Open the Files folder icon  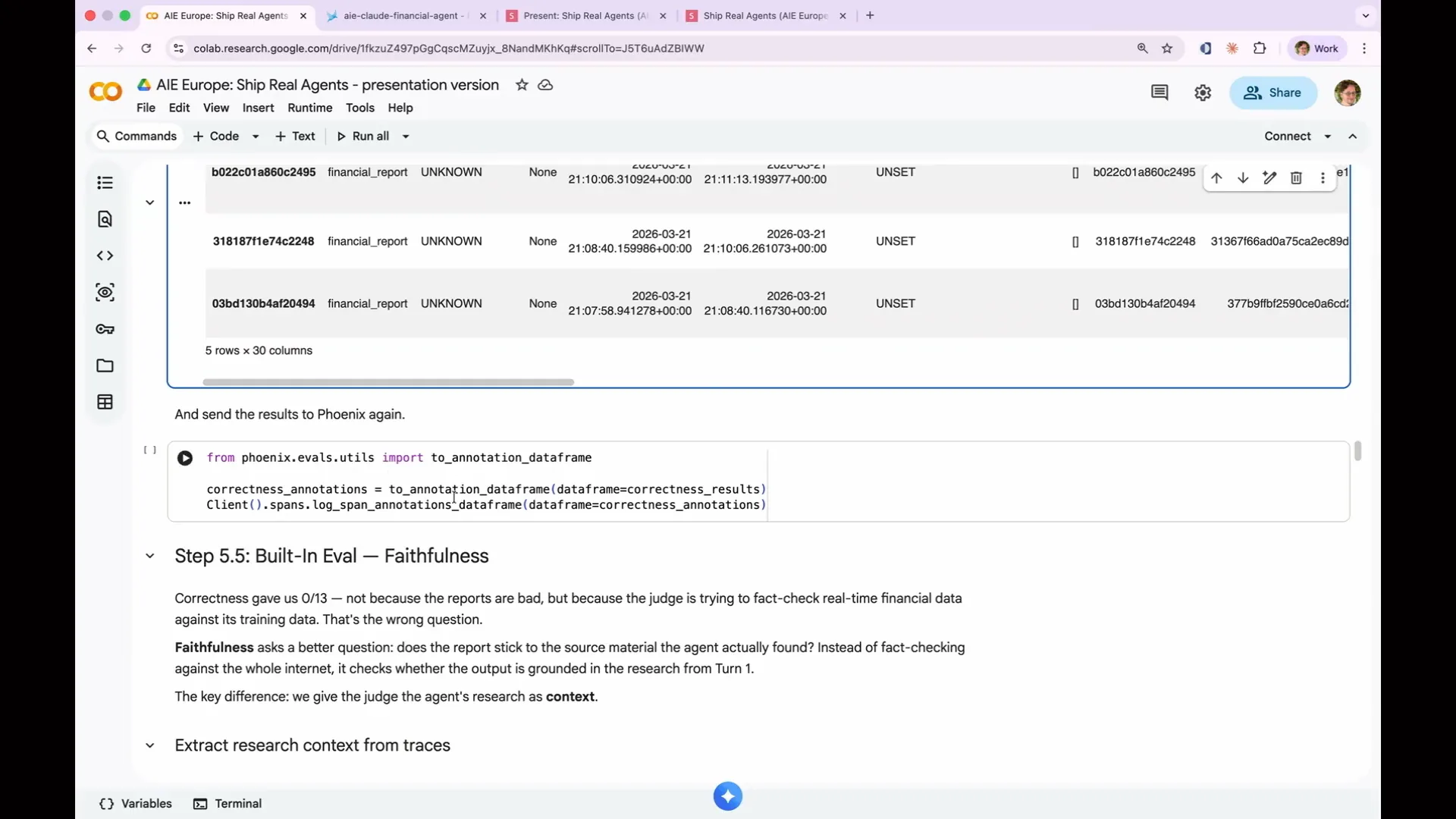(105, 366)
